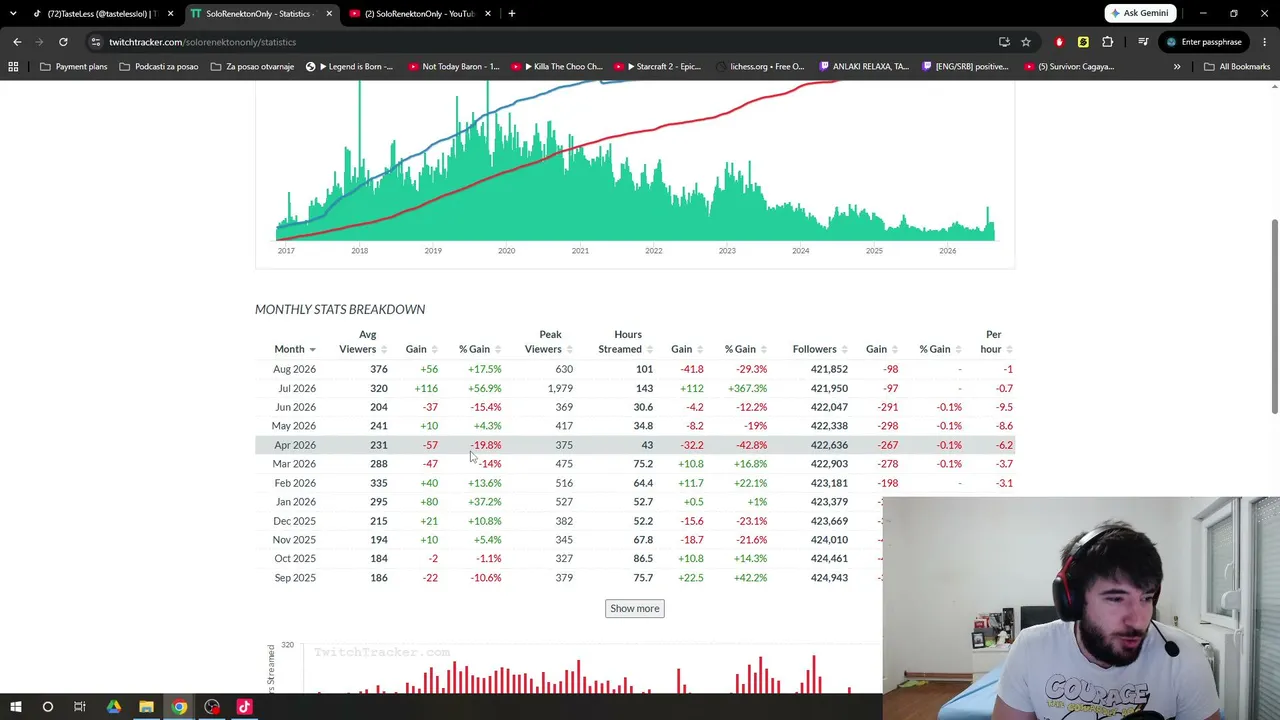Open Windows search circle on taskbar
Viewport: 1280px width, 720px height.
(47, 707)
